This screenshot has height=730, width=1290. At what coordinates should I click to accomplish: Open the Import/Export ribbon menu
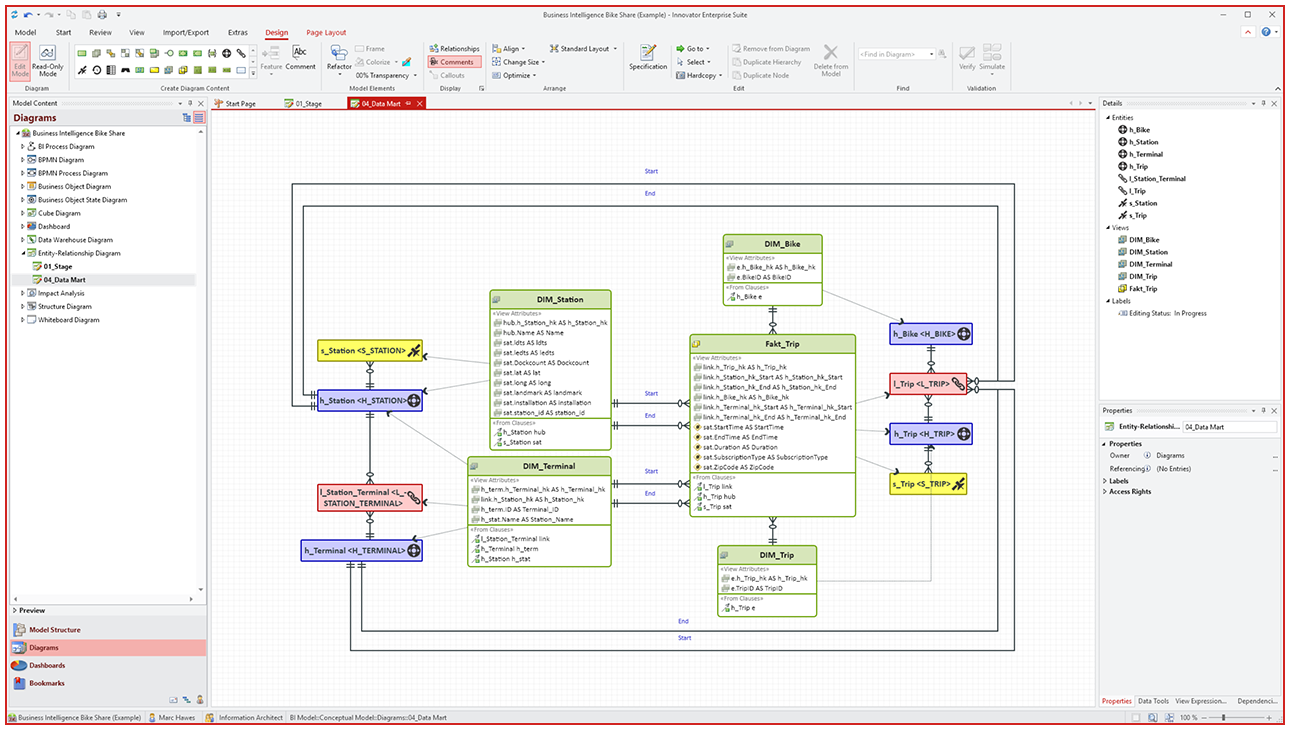(x=186, y=32)
